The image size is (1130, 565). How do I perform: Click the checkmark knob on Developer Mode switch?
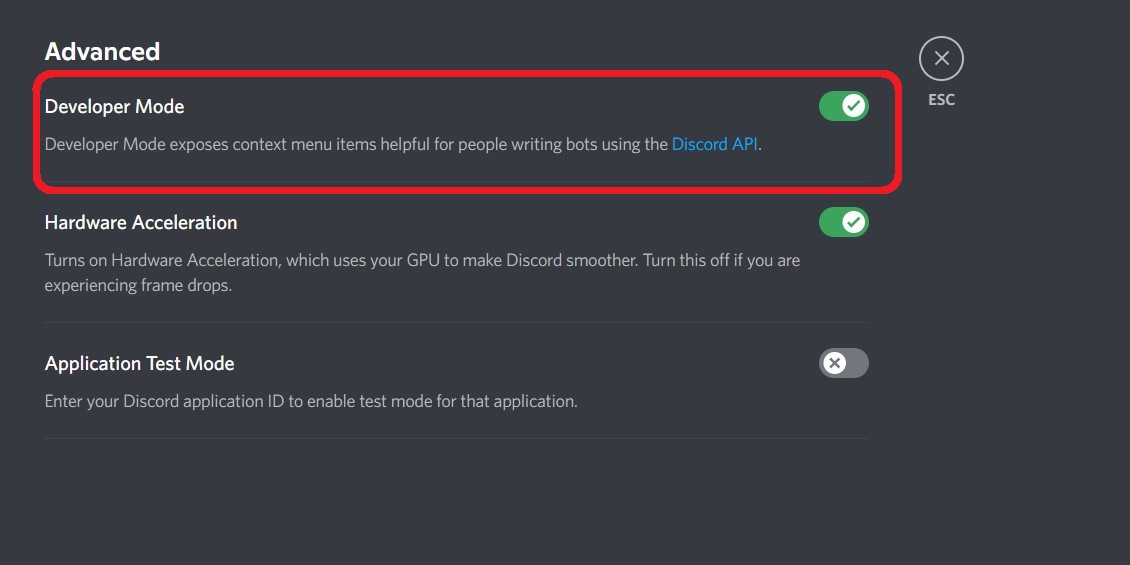(x=854, y=106)
